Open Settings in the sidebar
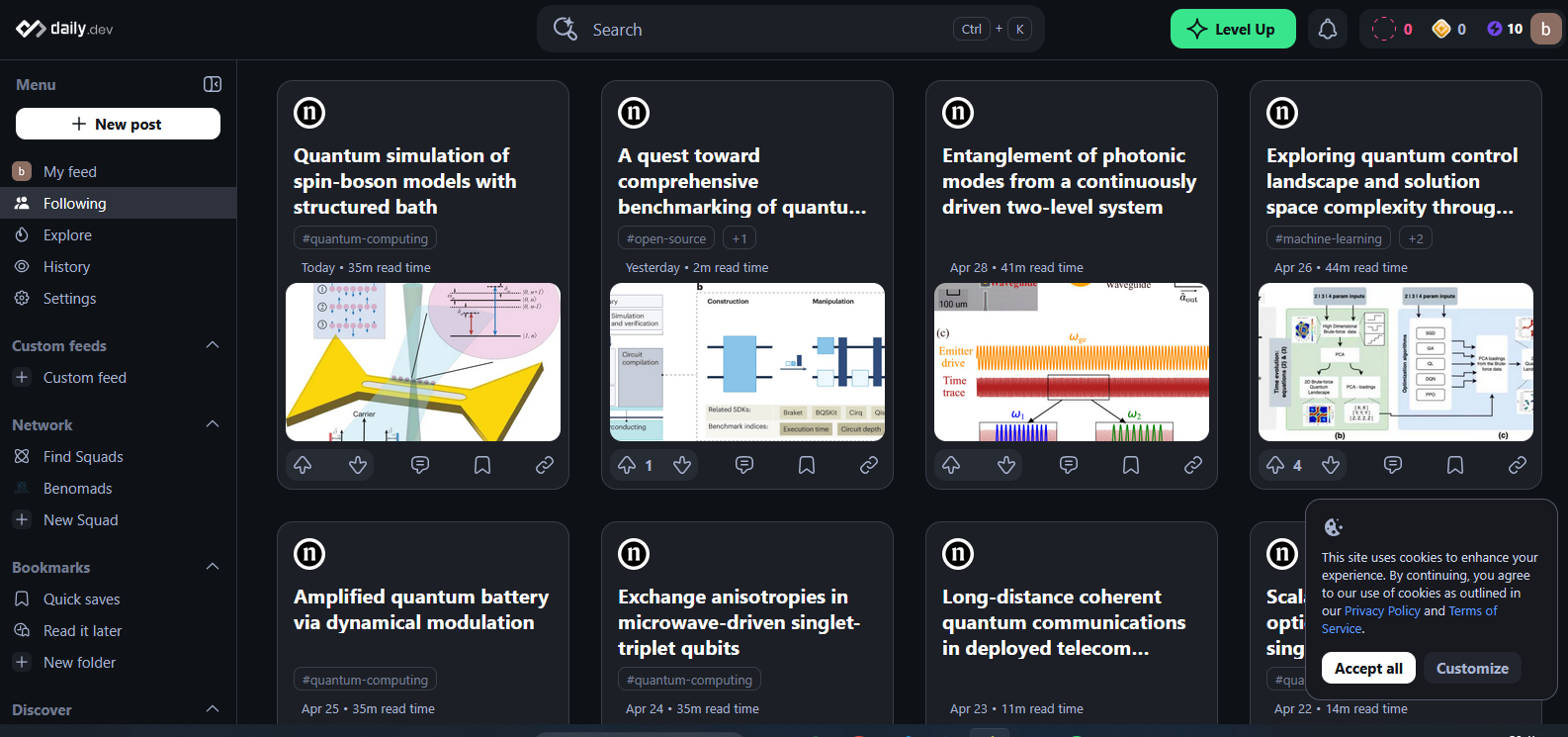The image size is (1568, 737). tap(119, 298)
